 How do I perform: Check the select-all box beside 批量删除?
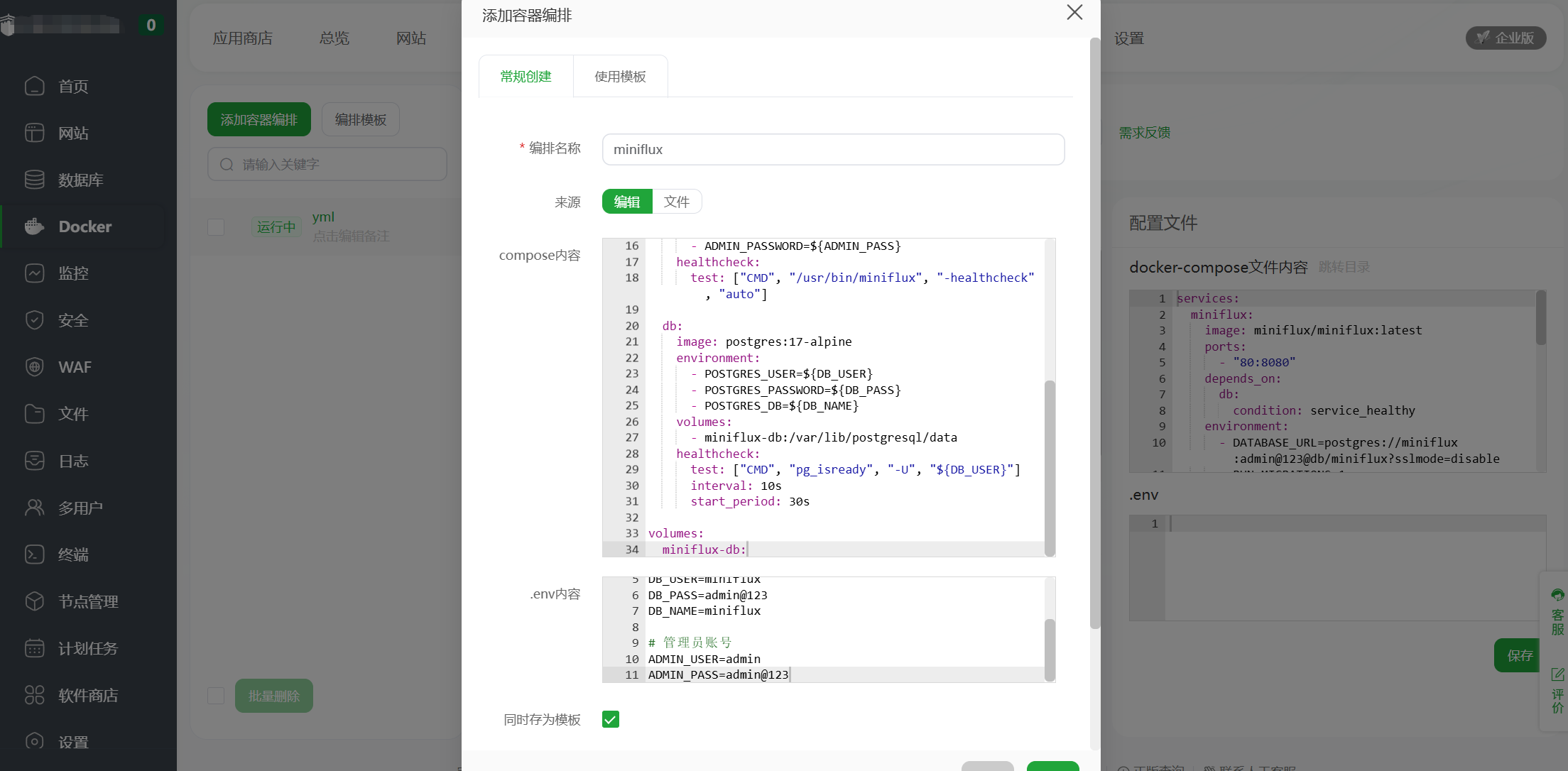click(216, 696)
